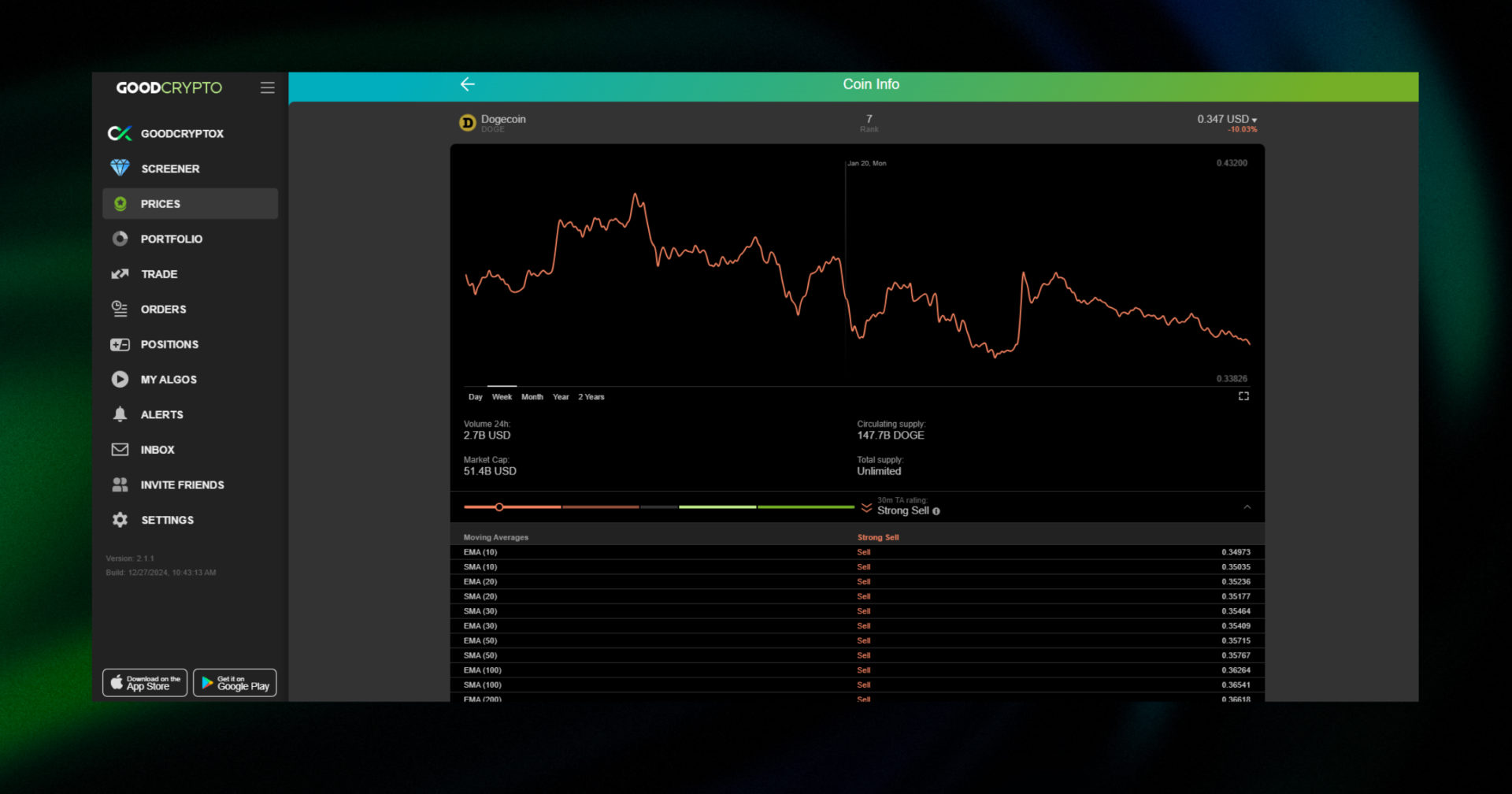Click the Inbox envelope icon
1512x794 pixels.
pos(120,450)
